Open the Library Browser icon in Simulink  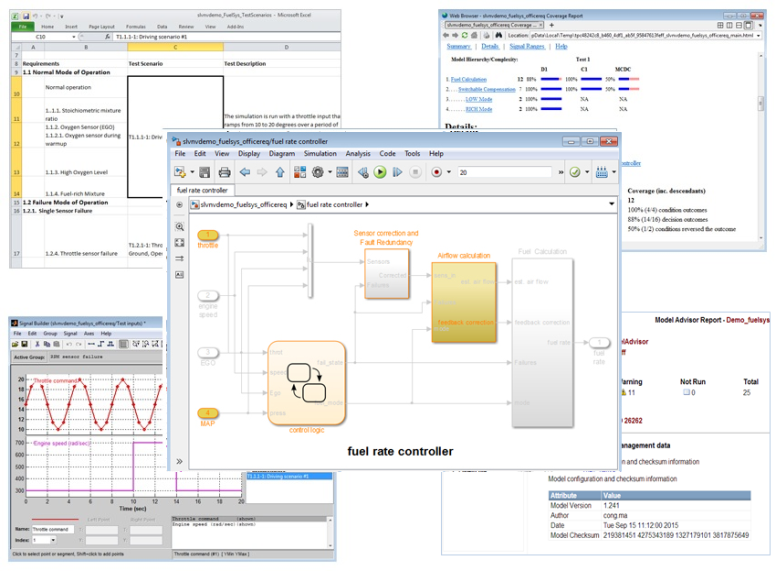299,172
